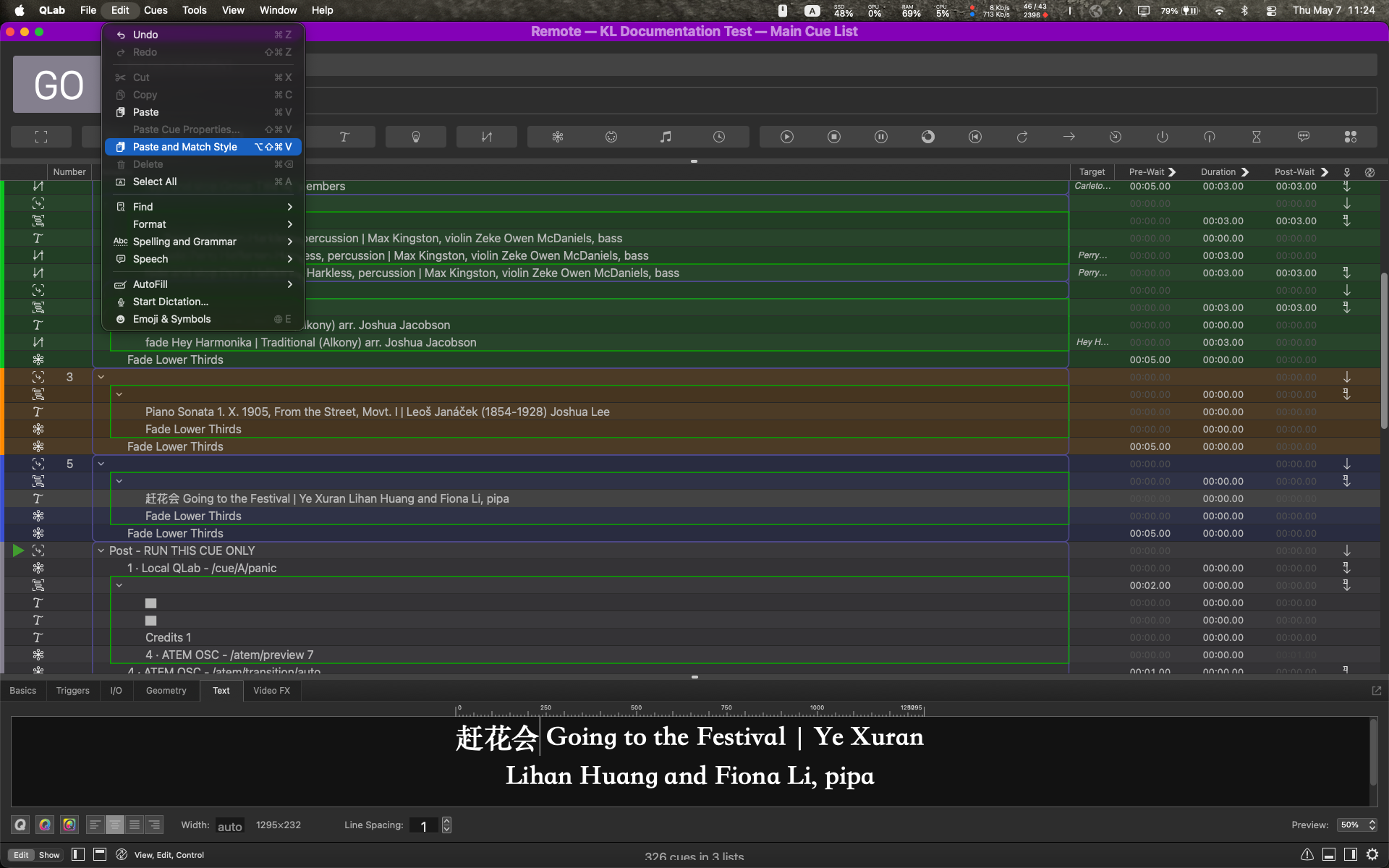Switch to the Geometry tab
Viewport: 1389px width, 868px height.
coord(166,691)
